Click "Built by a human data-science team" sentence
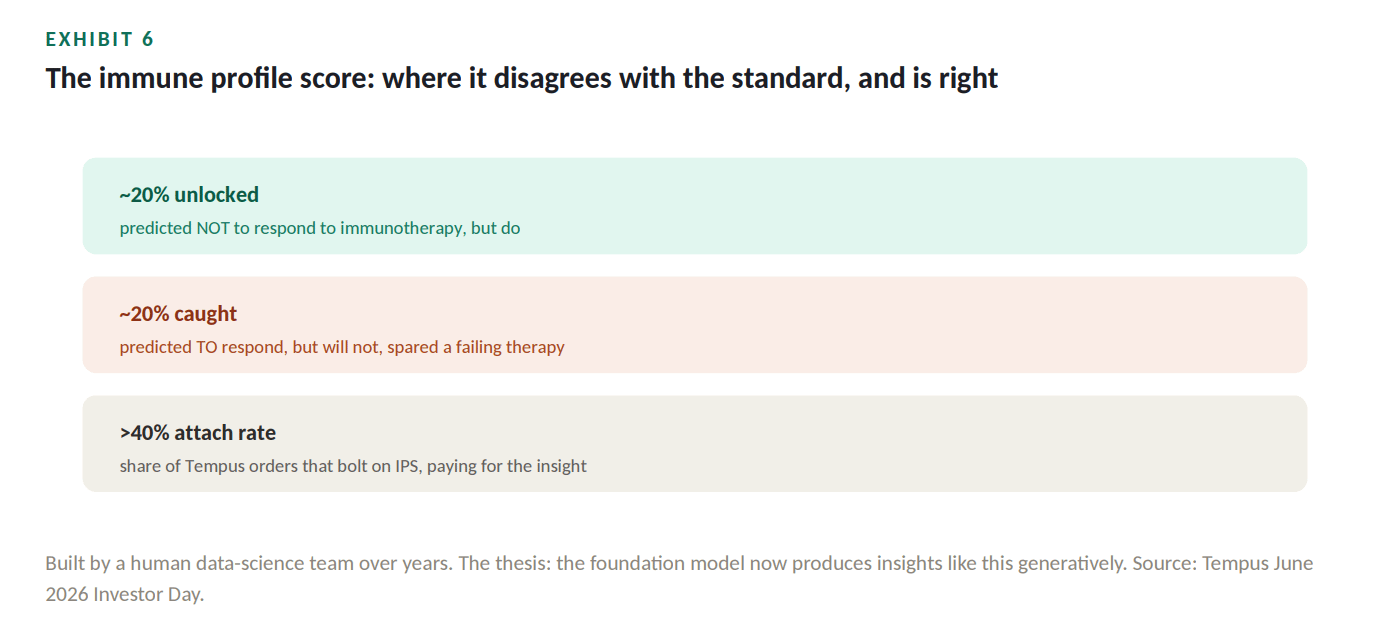 (248, 563)
